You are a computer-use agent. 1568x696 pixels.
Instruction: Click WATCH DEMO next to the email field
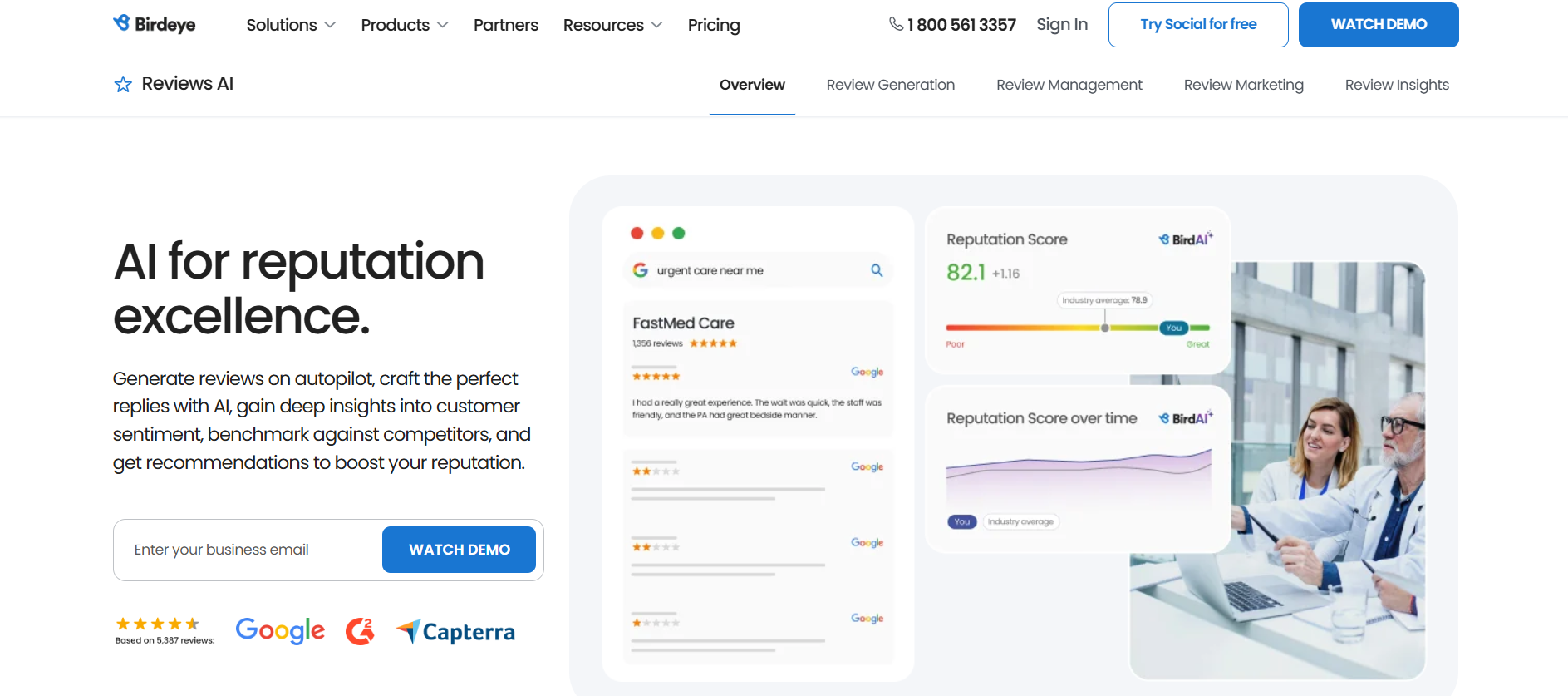(x=459, y=550)
